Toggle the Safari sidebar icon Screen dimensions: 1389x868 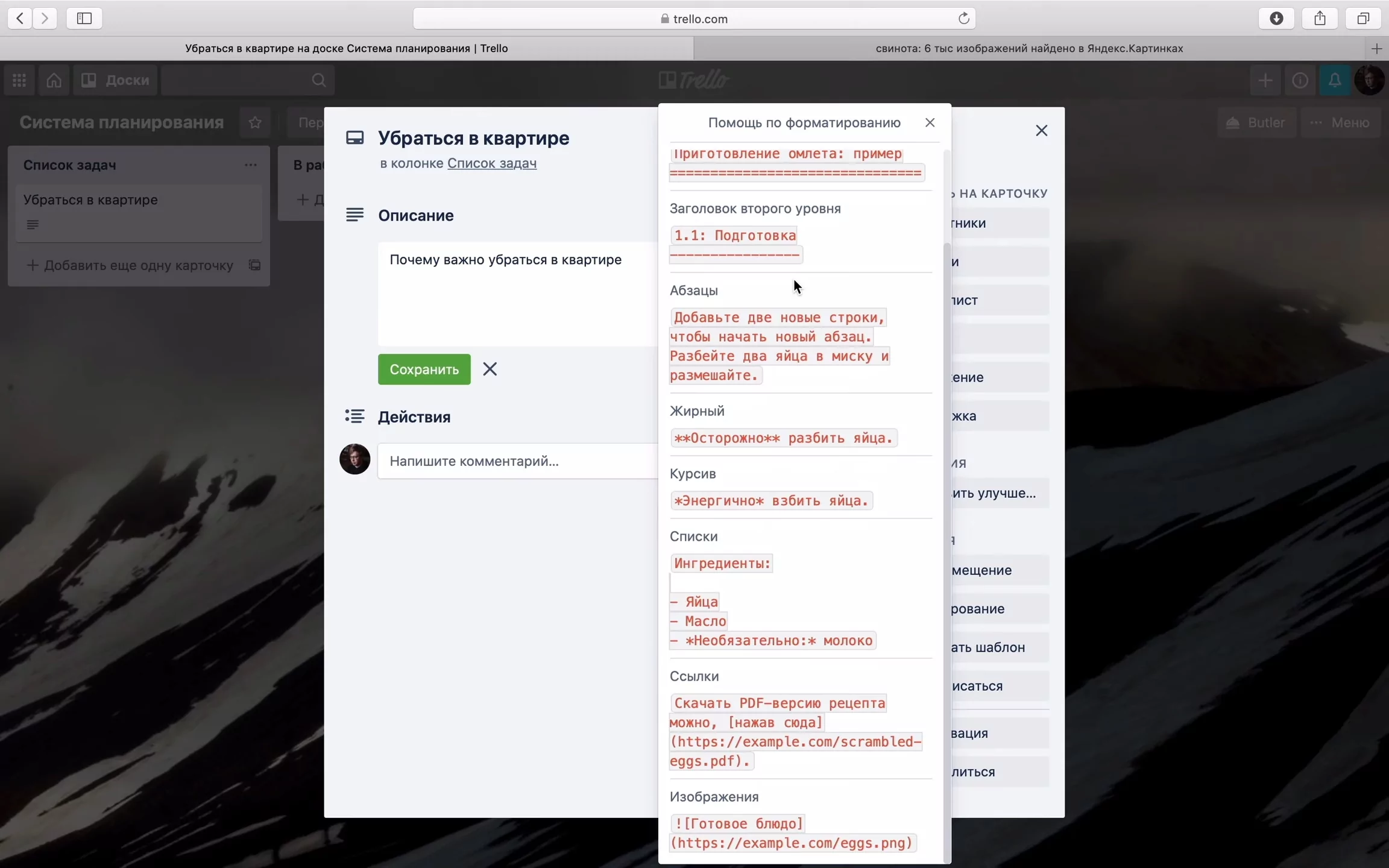point(84,18)
